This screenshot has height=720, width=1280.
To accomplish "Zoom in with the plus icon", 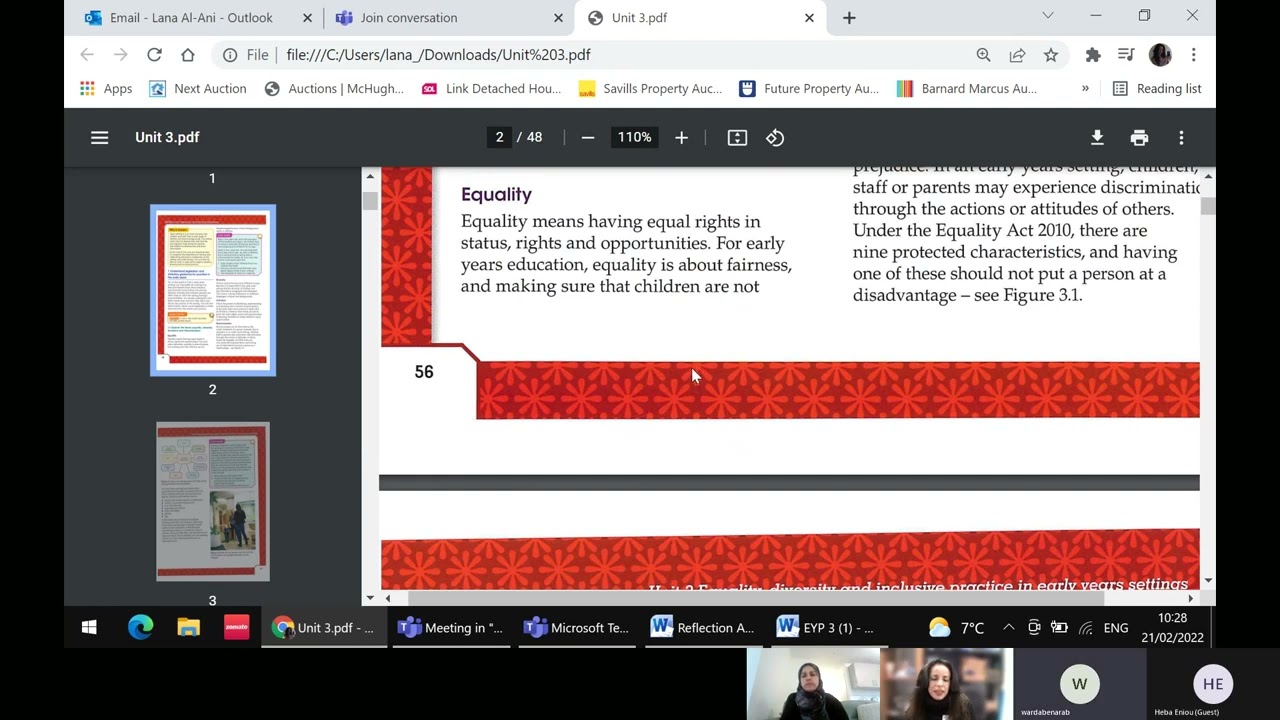I will pyautogui.click(x=681, y=138).
